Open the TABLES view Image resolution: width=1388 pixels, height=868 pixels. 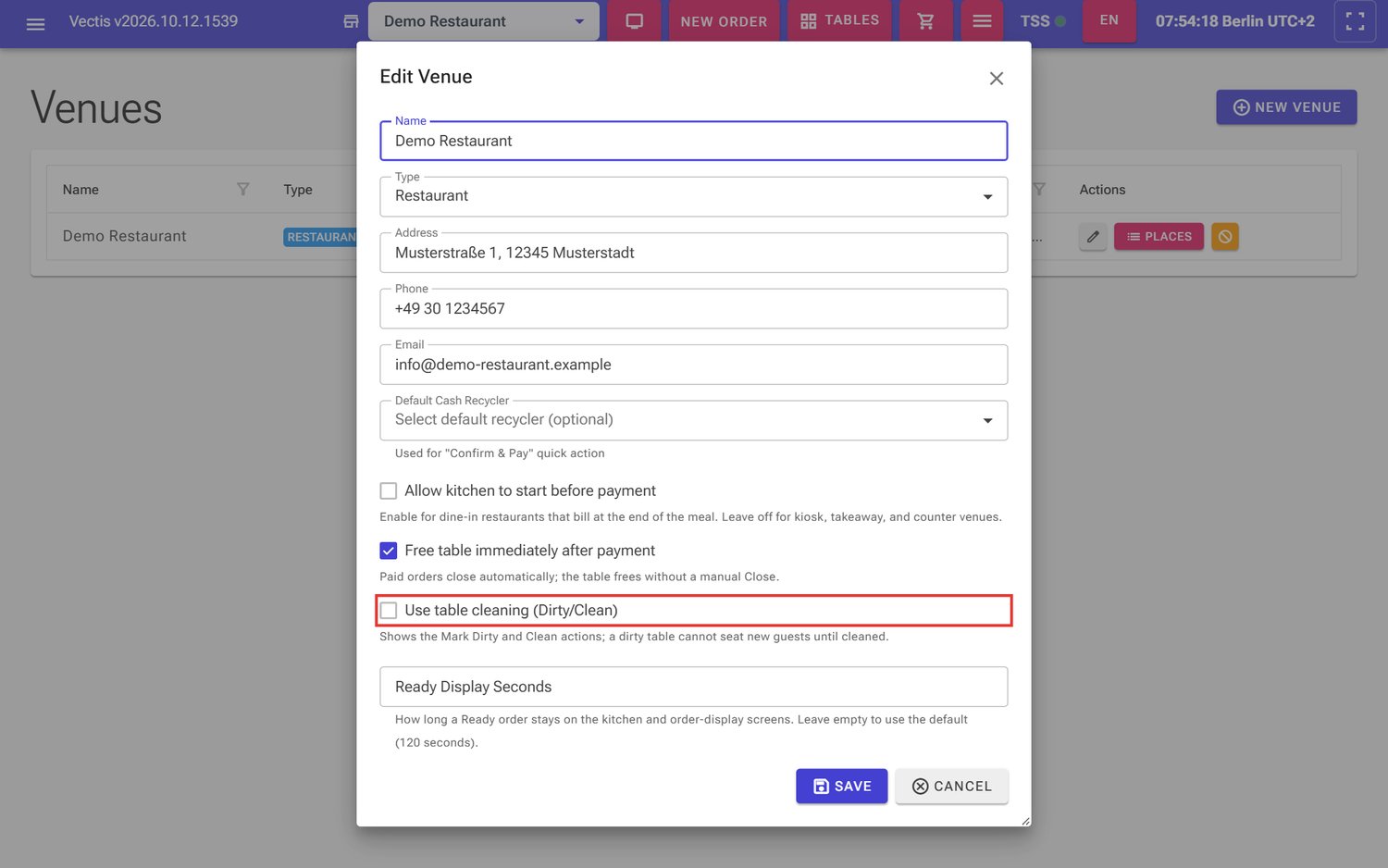pyautogui.click(x=840, y=20)
